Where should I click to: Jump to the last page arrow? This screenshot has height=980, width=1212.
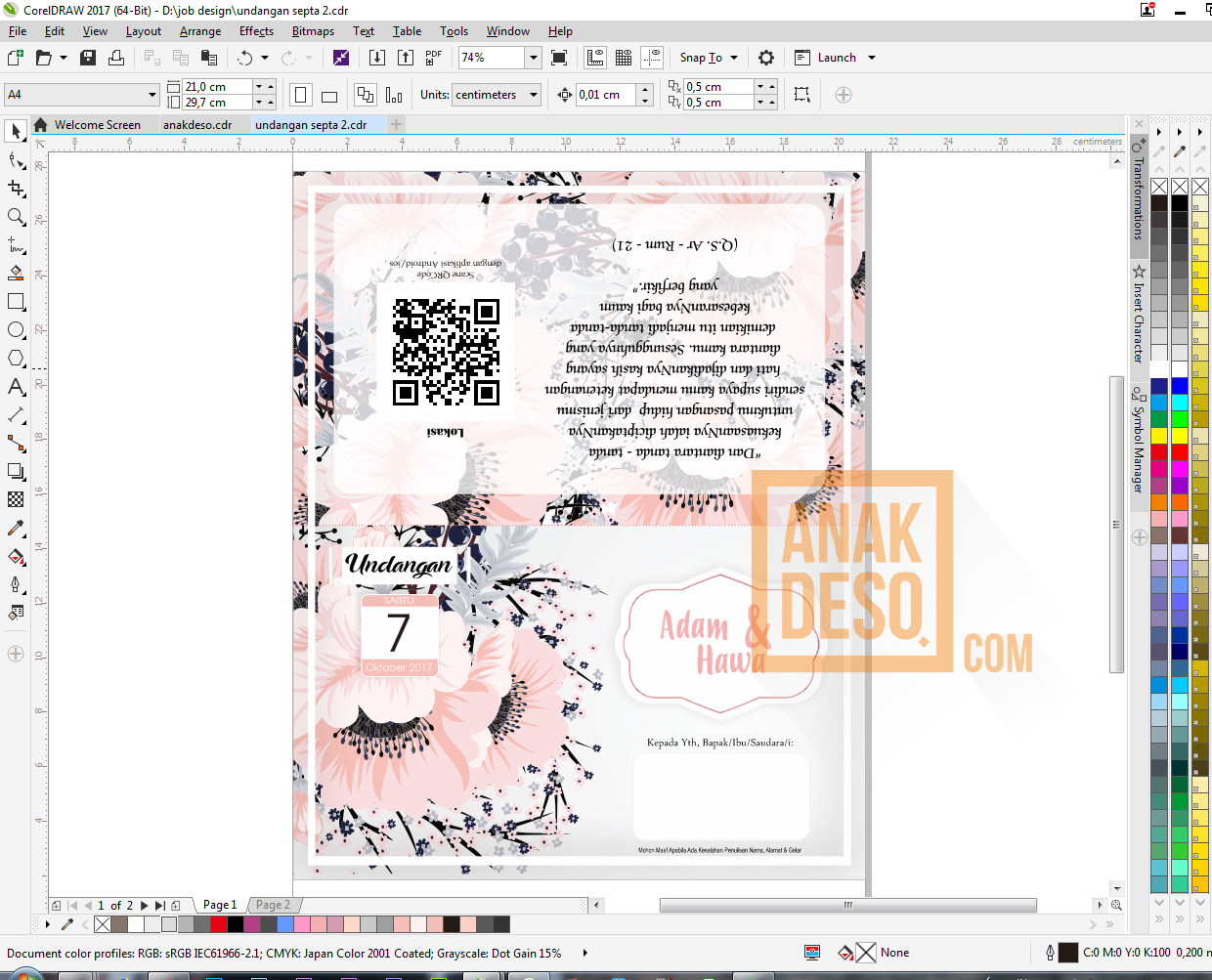(160, 906)
